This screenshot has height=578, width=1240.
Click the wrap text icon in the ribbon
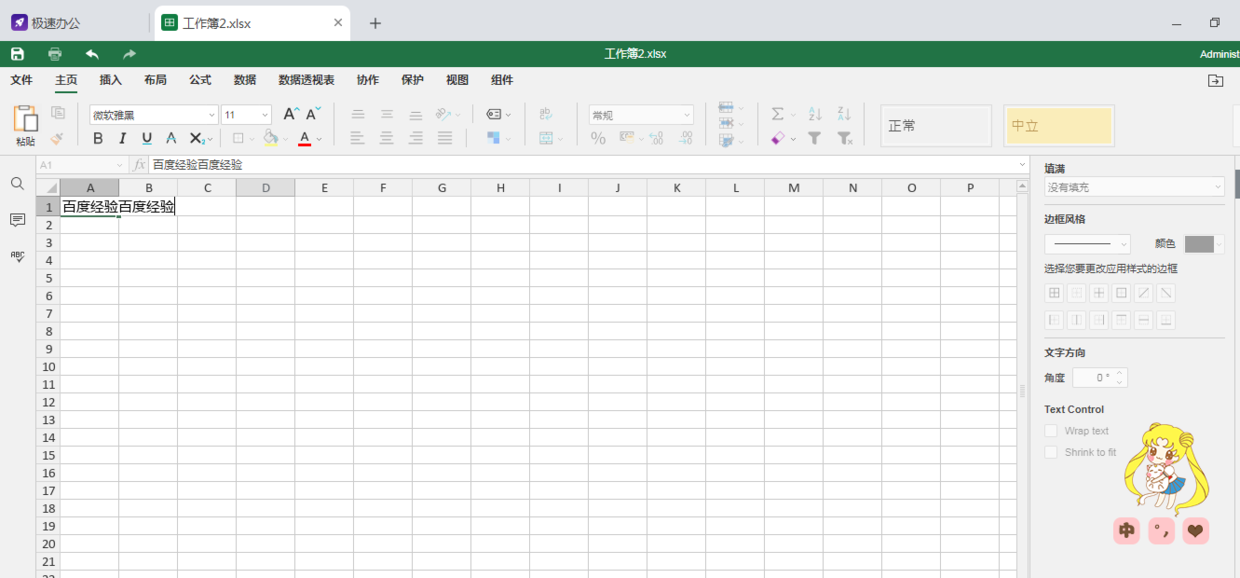[546, 115]
